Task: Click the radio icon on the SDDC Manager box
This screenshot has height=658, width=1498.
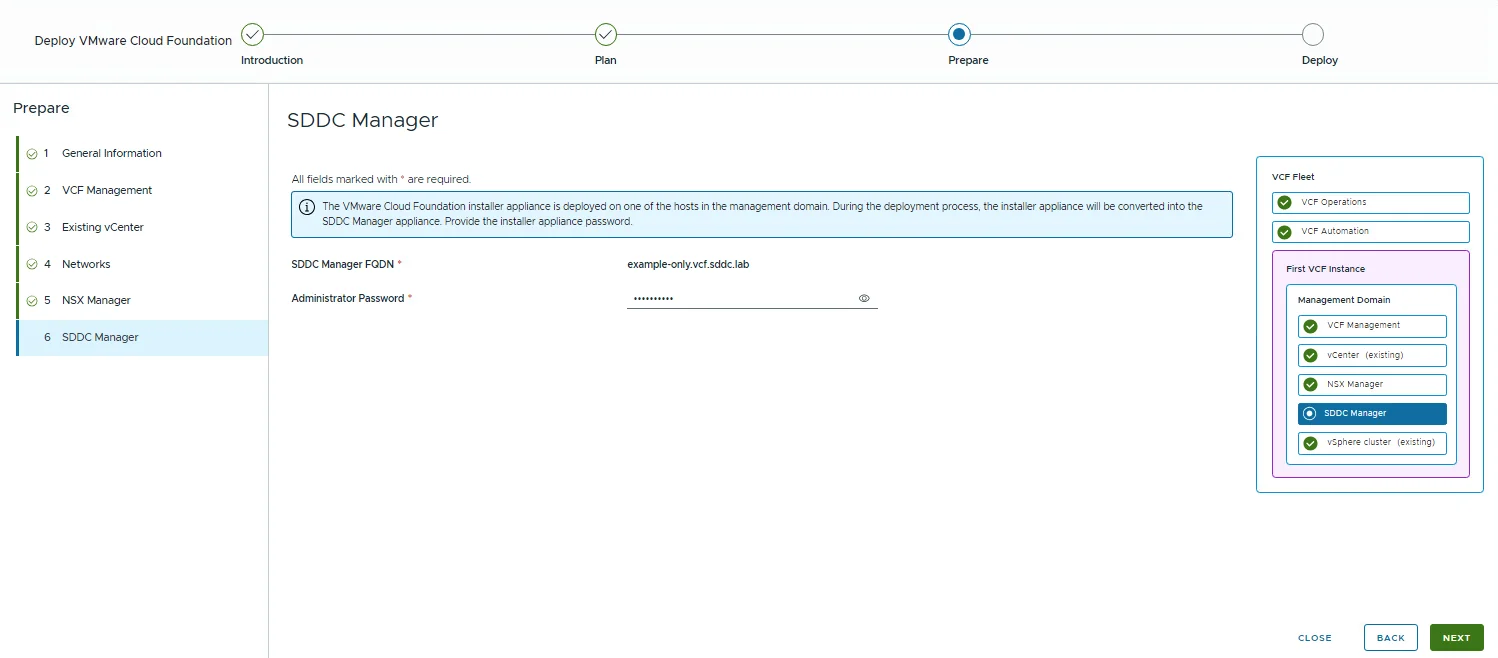Action: click(1310, 414)
